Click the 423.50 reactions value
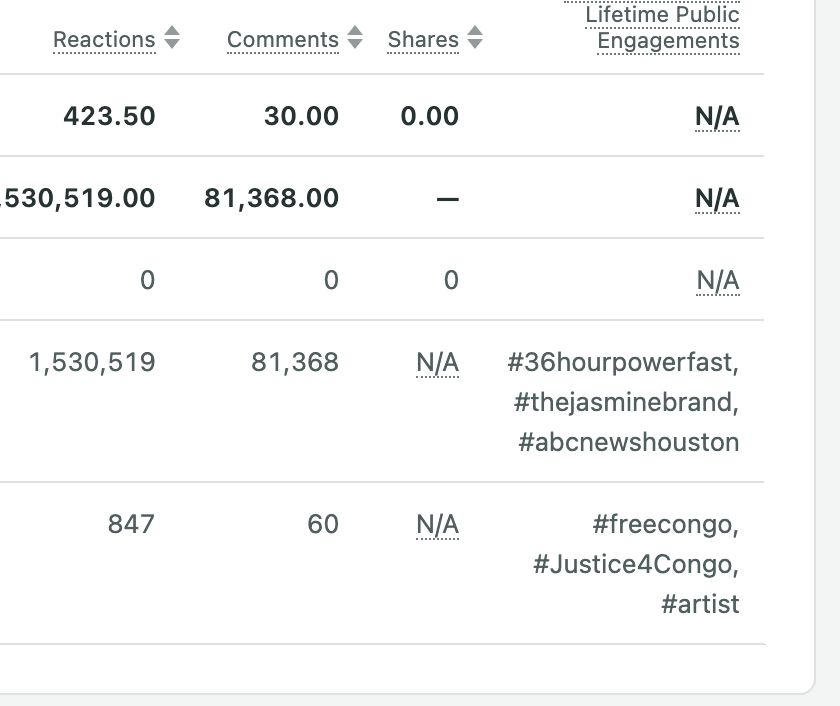840x706 pixels. (x=109, y=117)
